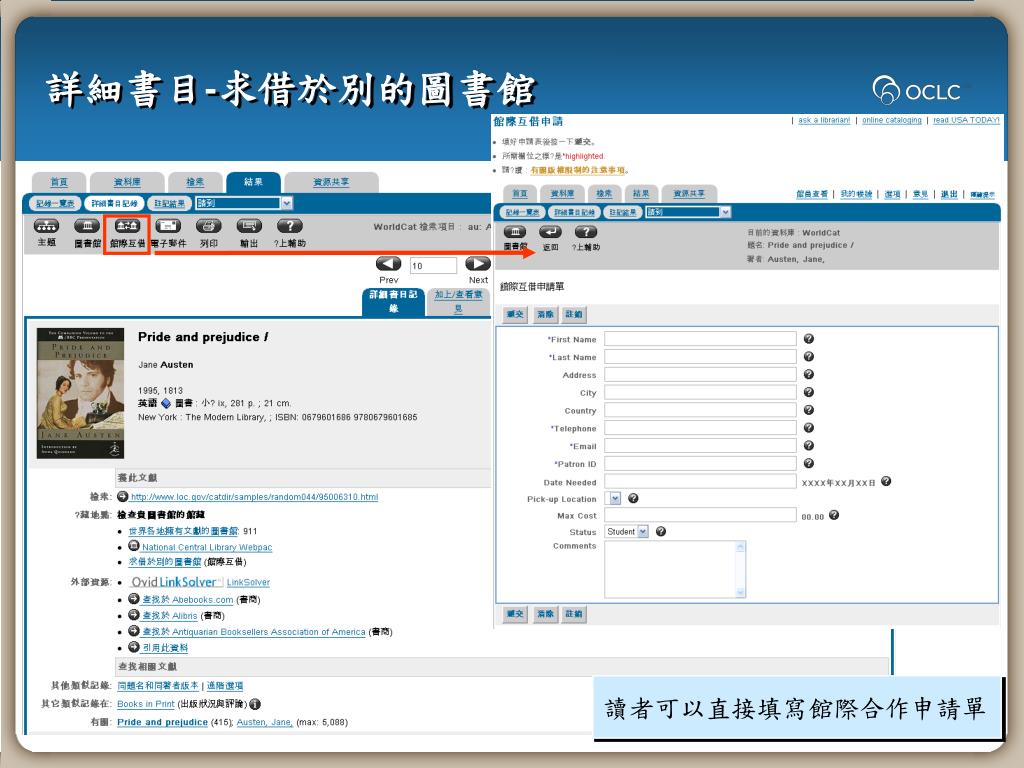This screenshot has width=1024, height=768.
Task: Open the 電子郵件 email icon
Action: coord(168,226)
